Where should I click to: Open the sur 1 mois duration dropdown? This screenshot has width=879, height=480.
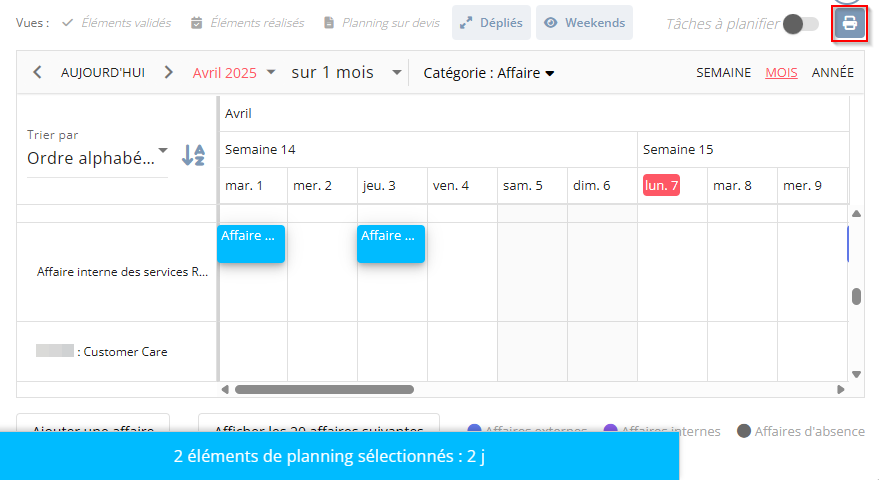coord(346,73)
